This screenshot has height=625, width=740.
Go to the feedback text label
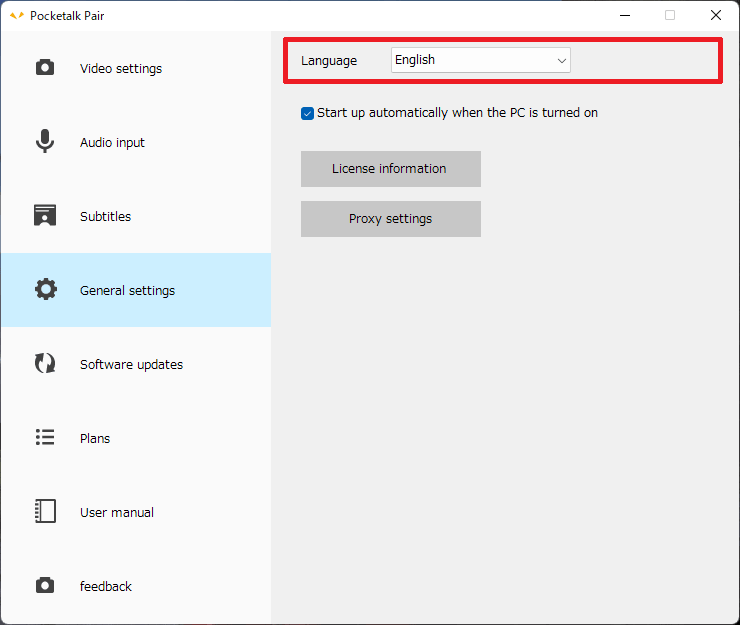pyautogui.click(x=106, y=587)
